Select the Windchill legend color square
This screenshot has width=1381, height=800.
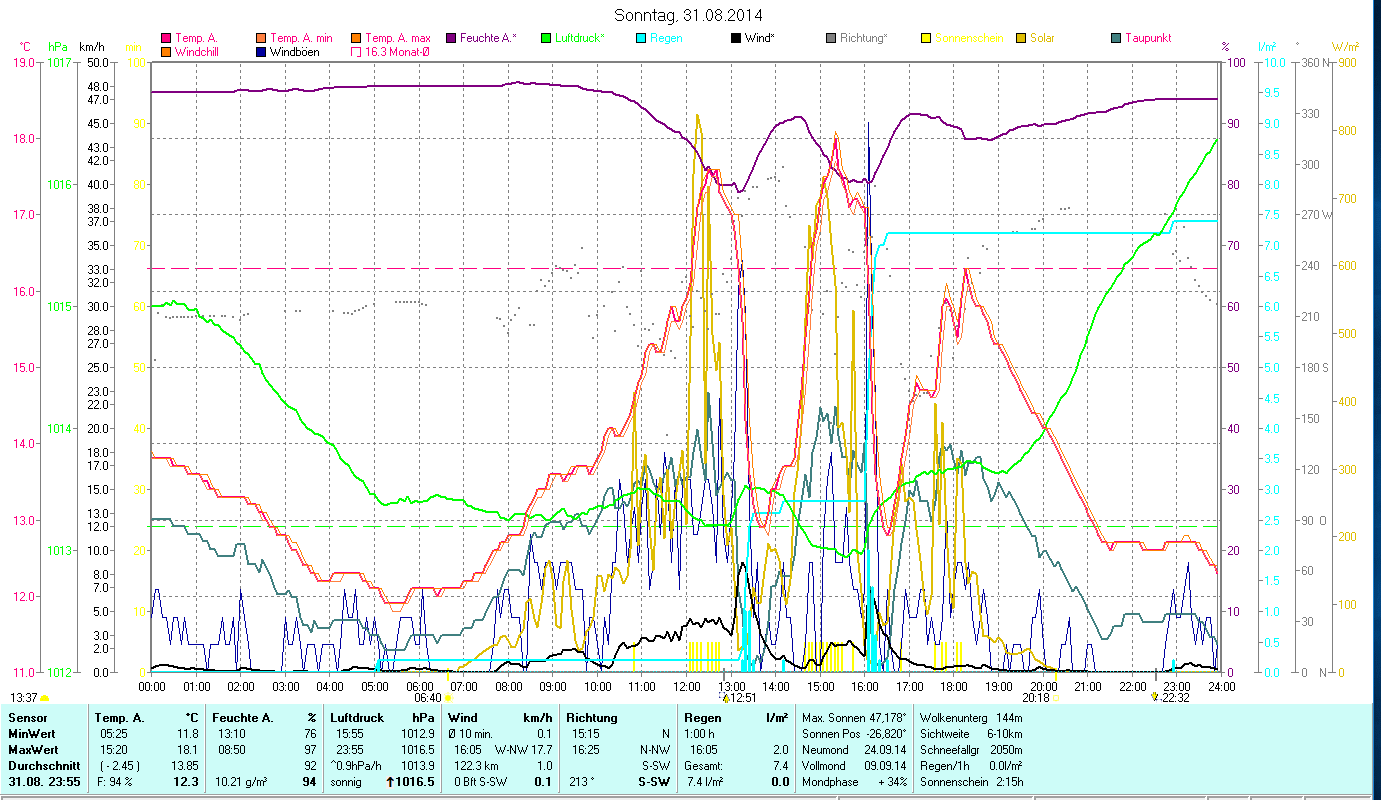(x=165, y=51)
